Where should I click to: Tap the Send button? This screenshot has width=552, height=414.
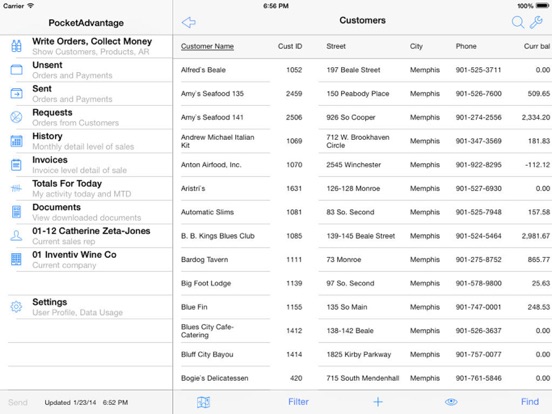[x=18, y=402]
